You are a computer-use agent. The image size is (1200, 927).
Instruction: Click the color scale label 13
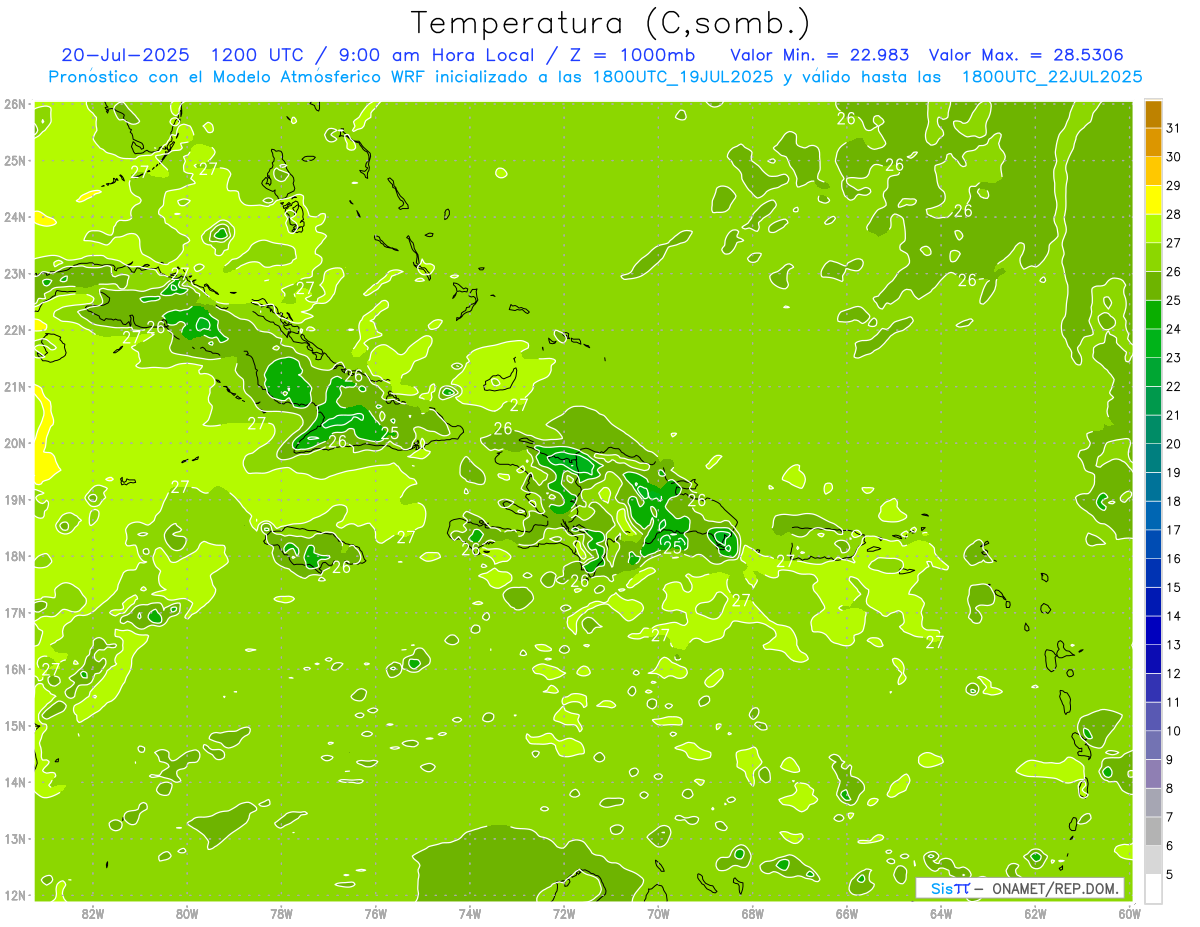(x=1173, y=645)
